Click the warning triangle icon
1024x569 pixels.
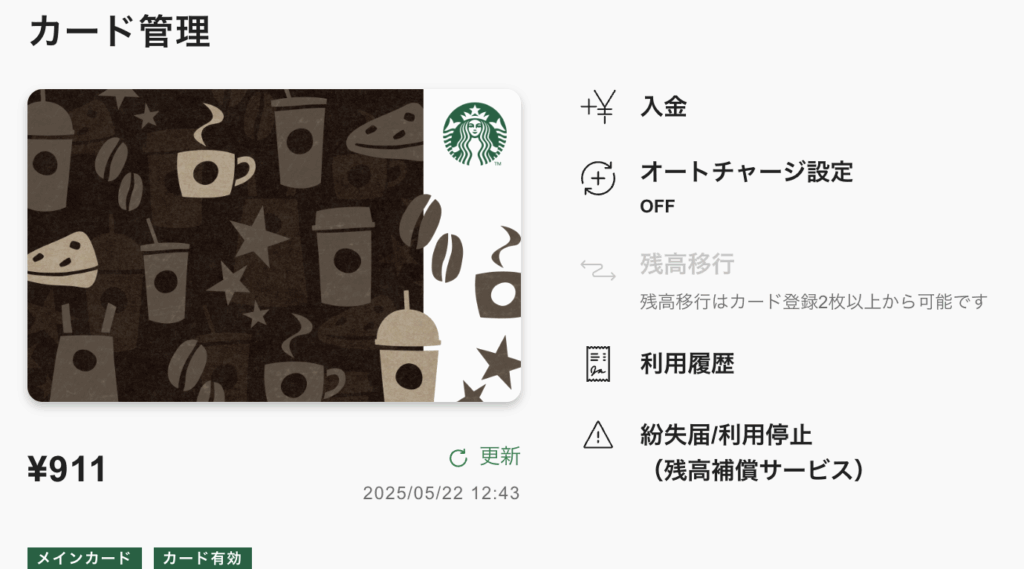point(598,435)
